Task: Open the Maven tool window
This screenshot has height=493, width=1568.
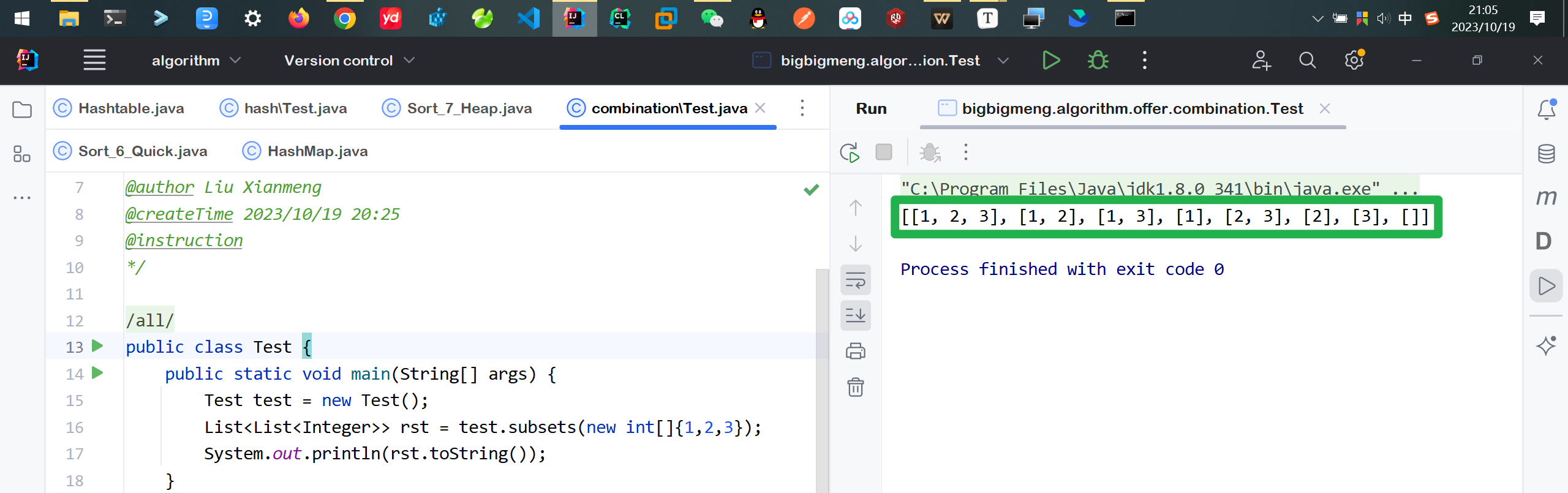Action: [x=1547, y=197]
